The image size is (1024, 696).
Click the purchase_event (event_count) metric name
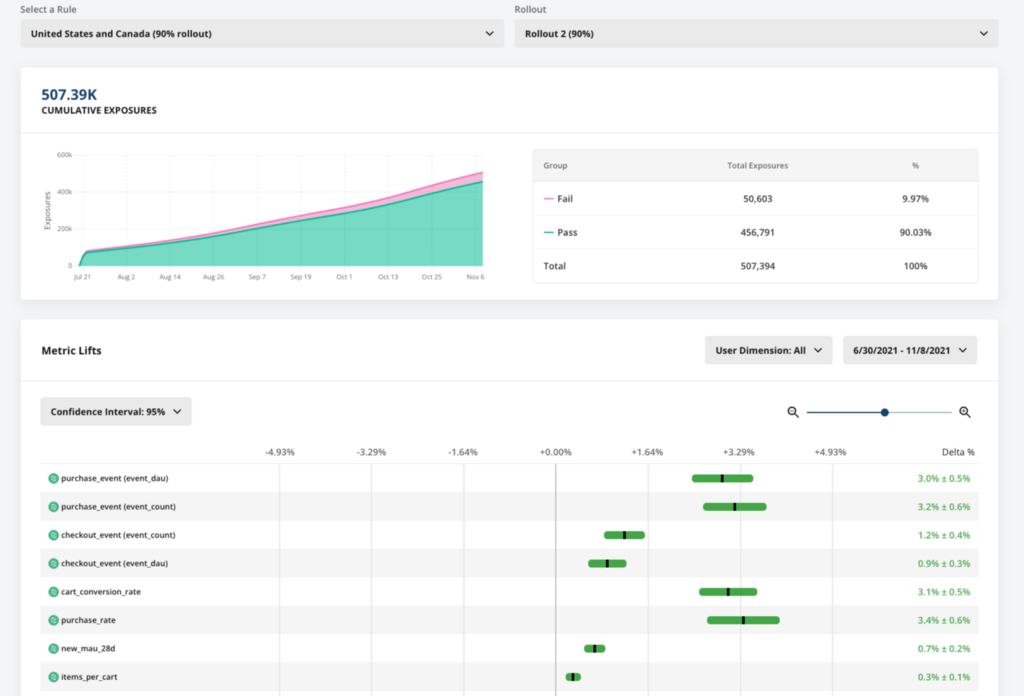118,507
